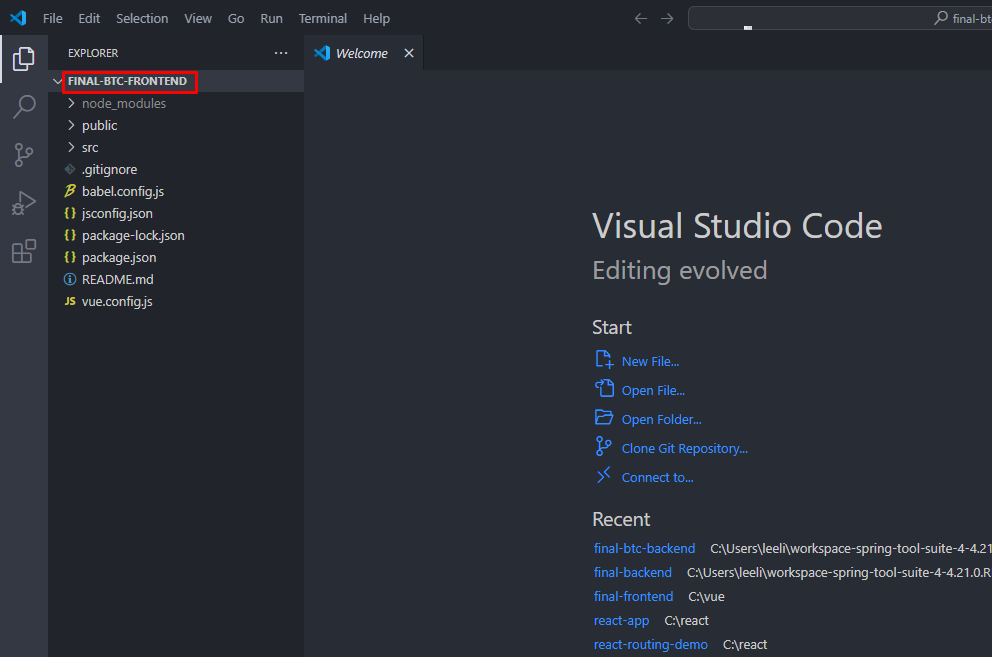Screen dimensions: 992x657
Task: Open recent project final-btc-backend
Action: pos(644,548)
